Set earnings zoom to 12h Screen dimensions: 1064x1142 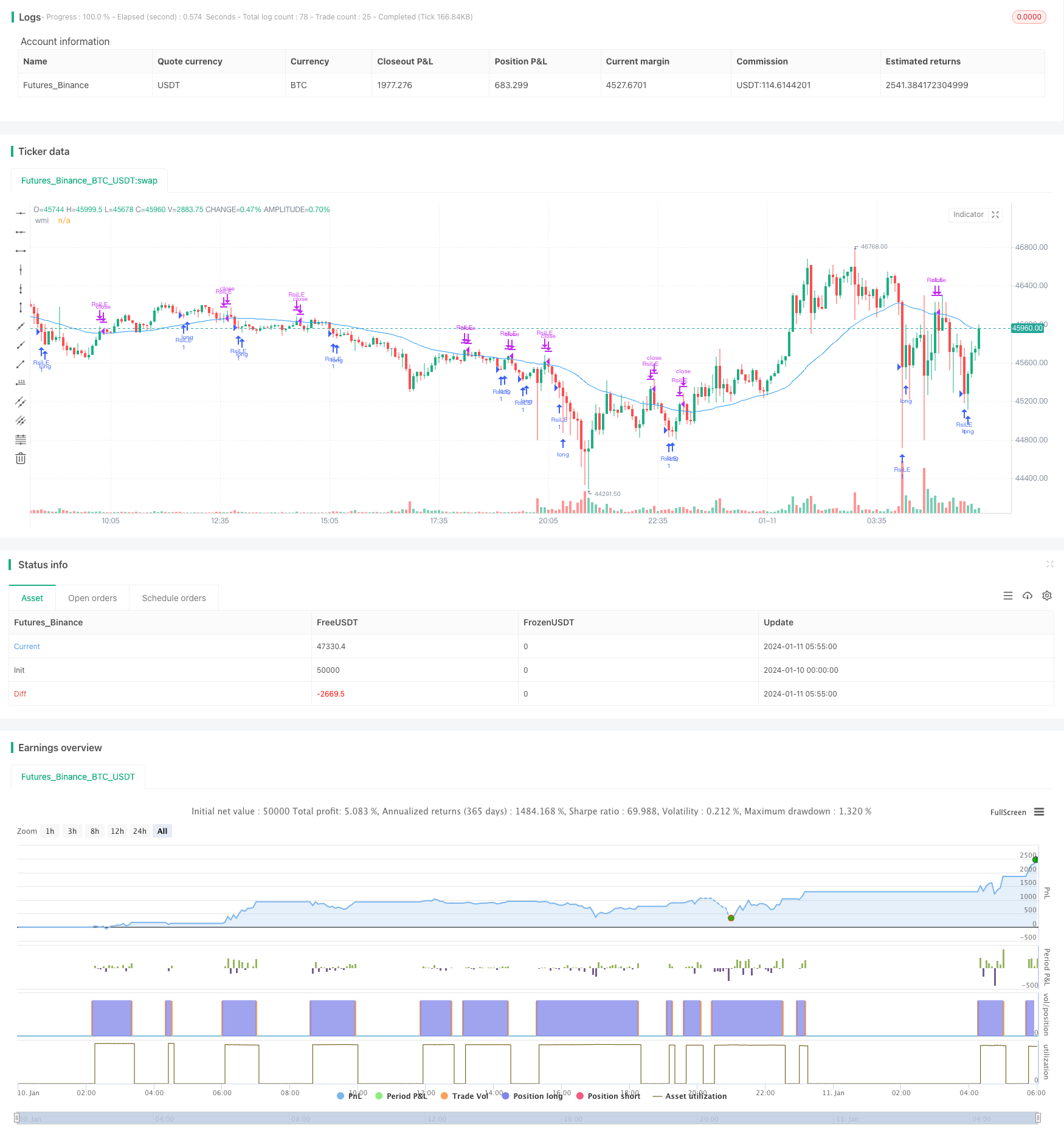point(117,831)
